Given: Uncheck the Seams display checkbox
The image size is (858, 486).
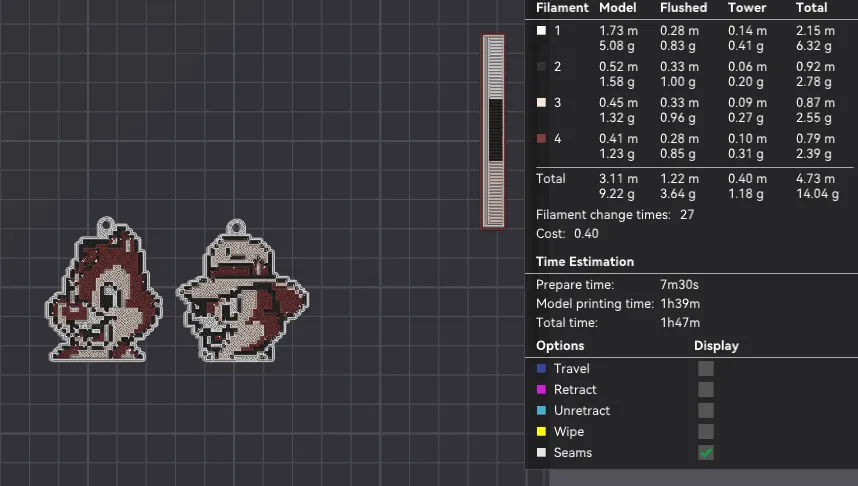Looking at the screenshot, I should click(x=706, y=453).
